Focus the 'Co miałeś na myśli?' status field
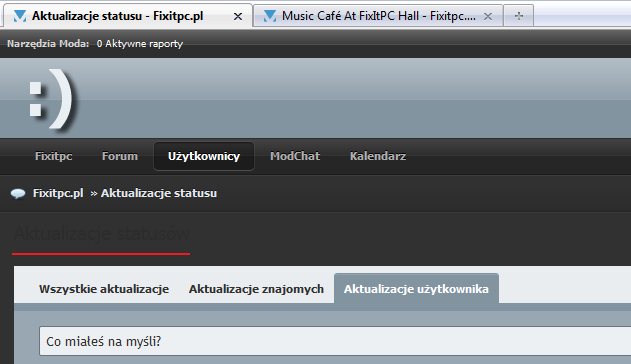631x364 pixels. coord(335,341)
